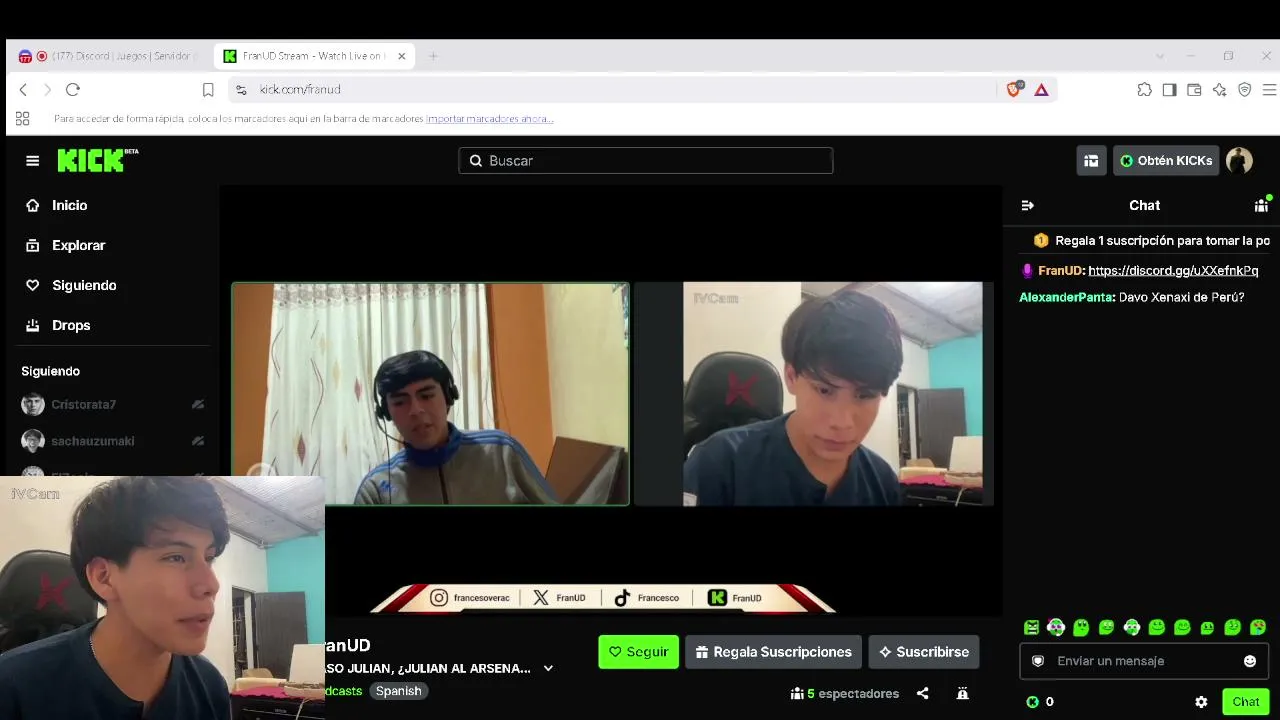Open the Inicio page
This screenshot has height=720, width=1280.
coord(70,205)
